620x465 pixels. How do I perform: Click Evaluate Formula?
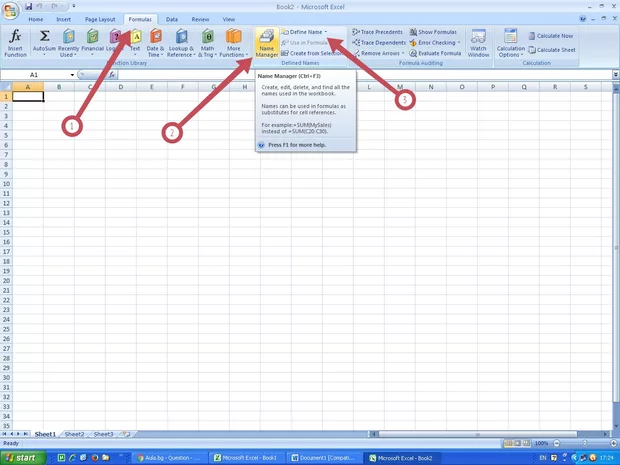coord(435,53)
